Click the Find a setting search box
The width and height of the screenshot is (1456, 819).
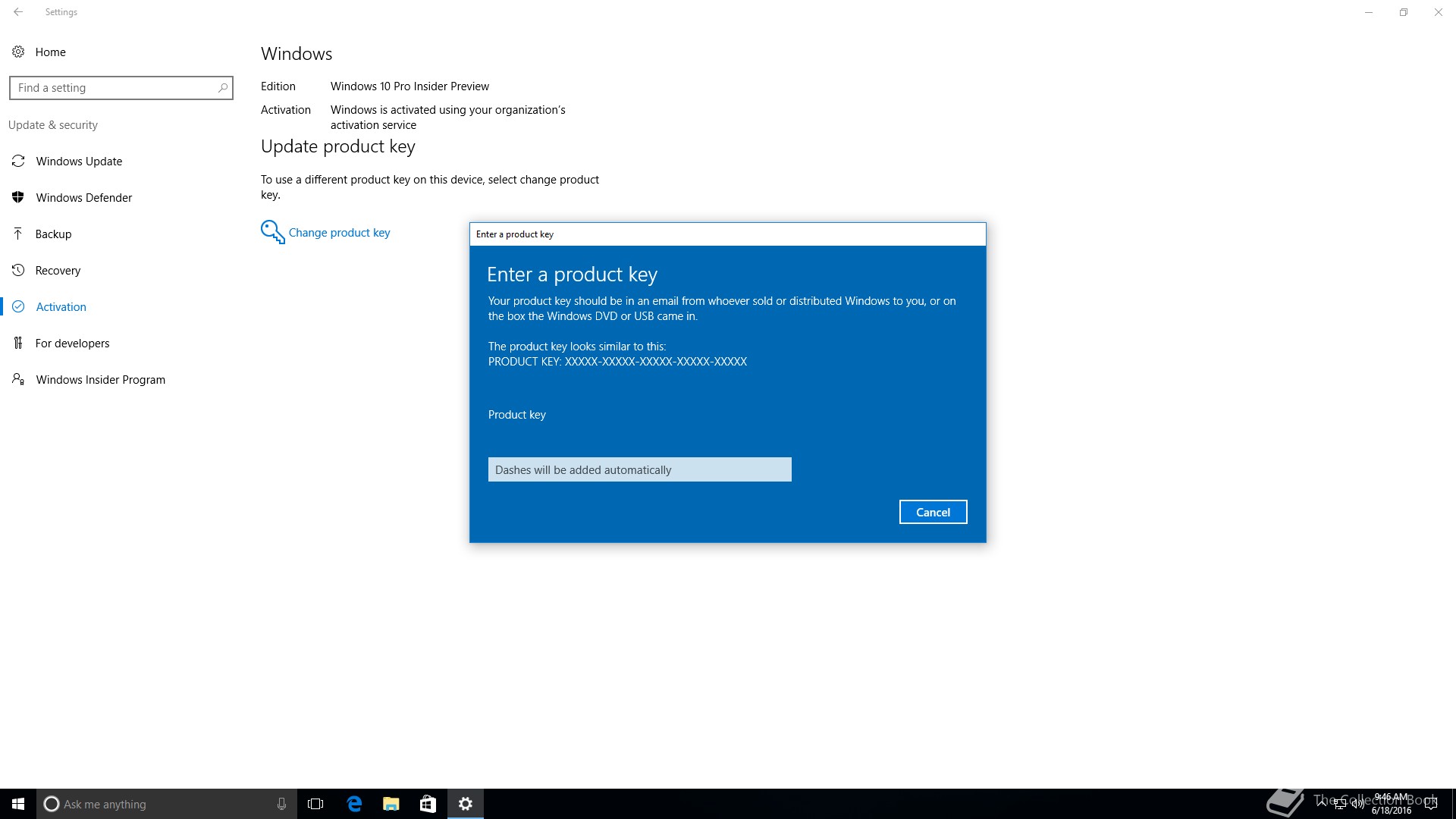click(x=114, y=88)
